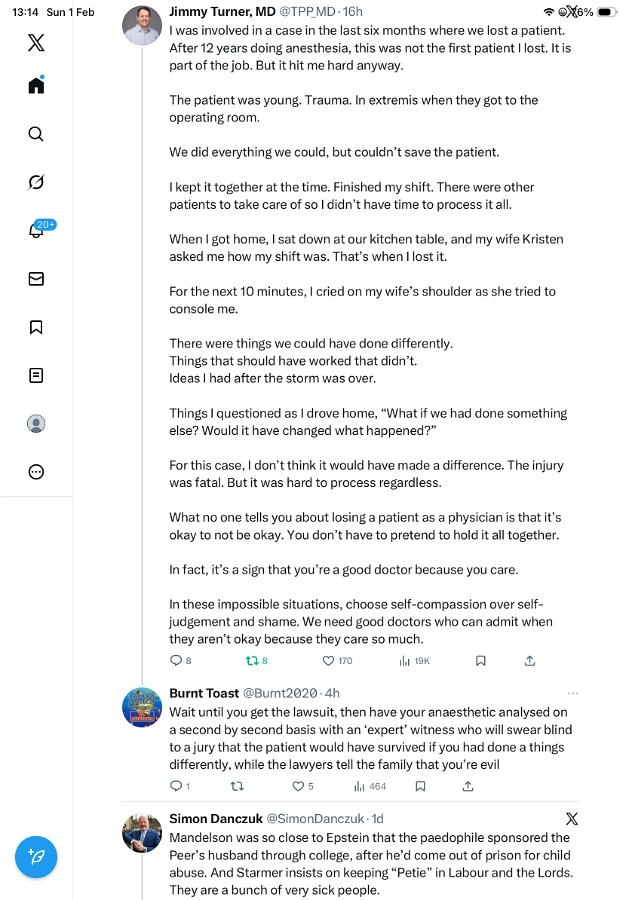Open the Lists sidebar icon

click(36, 376)
